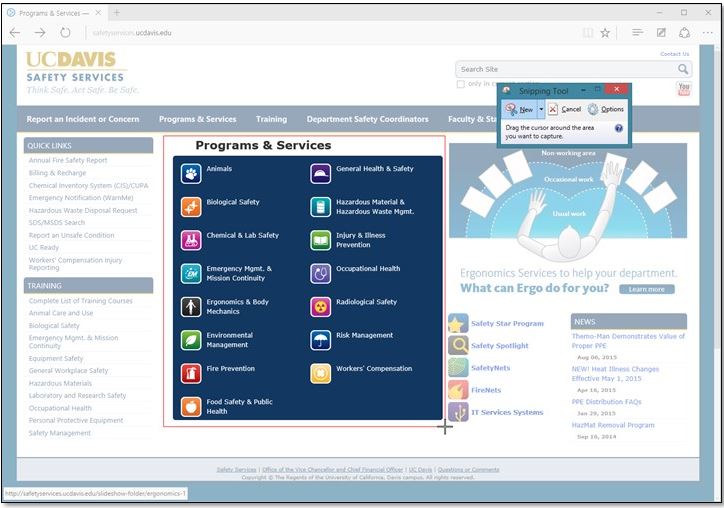Click the UC Davis Safety Services logo
Screen dimensions: 724x508
click(82, 72)
